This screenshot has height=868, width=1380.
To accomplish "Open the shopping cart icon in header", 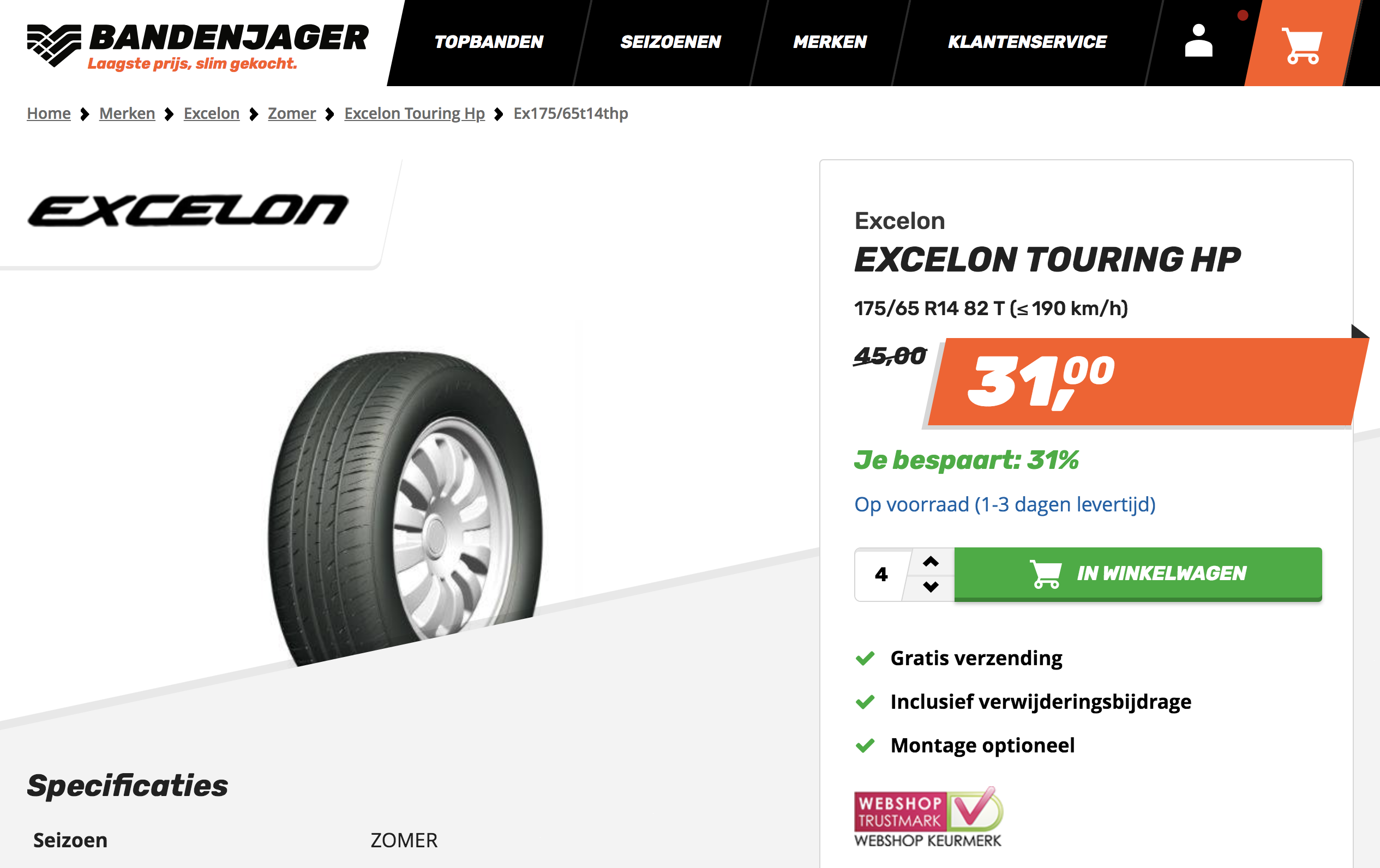I will 1302,45.
